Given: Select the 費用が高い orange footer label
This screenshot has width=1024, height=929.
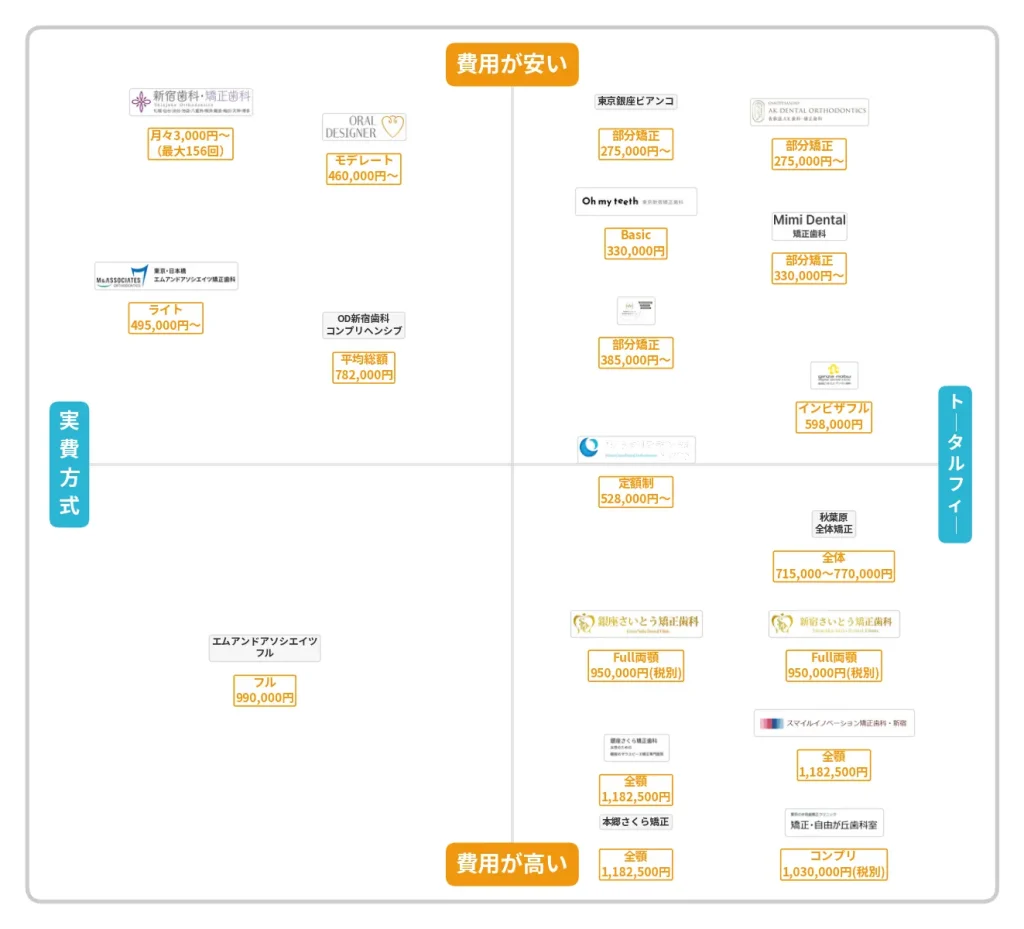Looking at the screenshot, I should point(512,864).
